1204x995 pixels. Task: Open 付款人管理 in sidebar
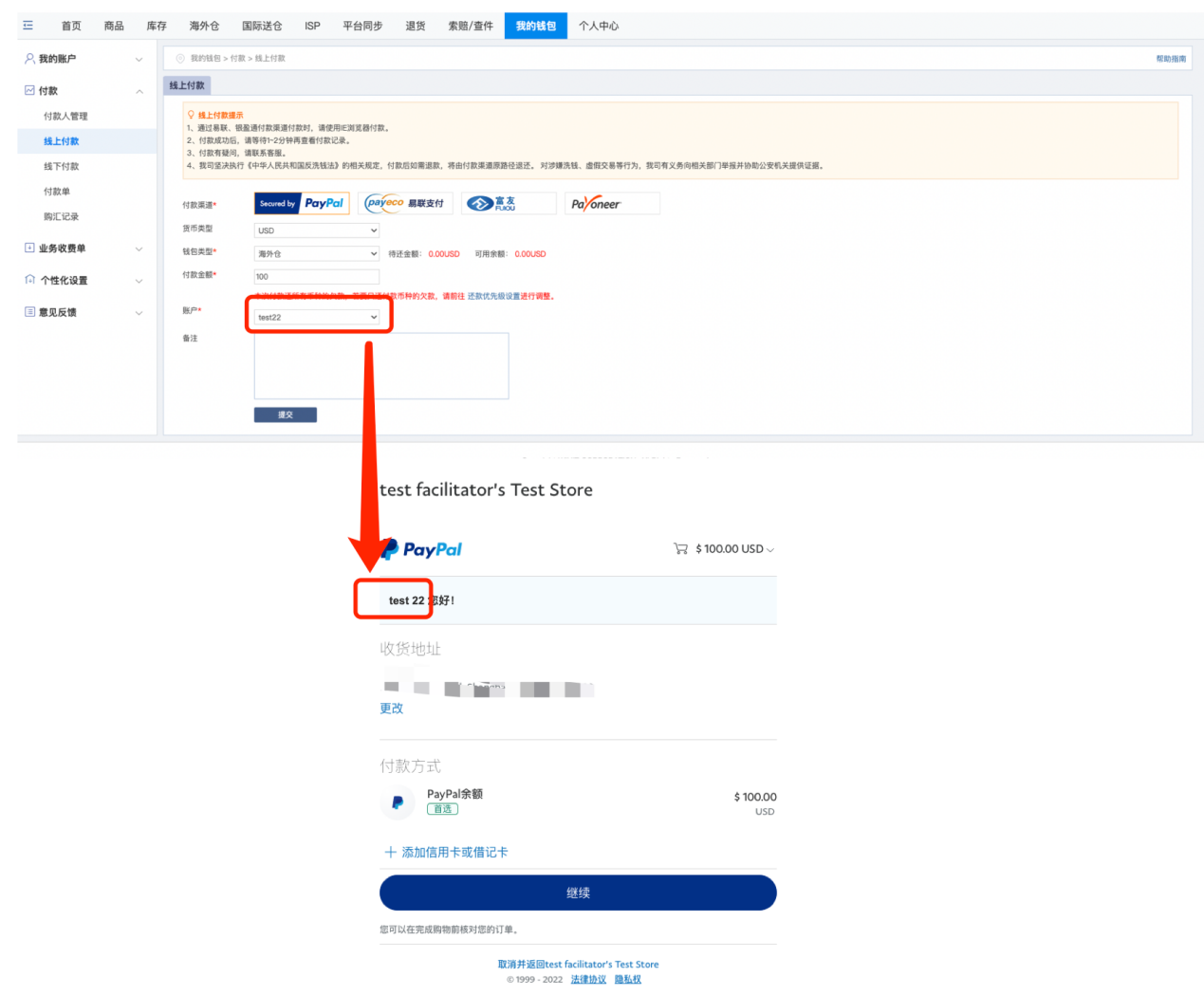click(x=65, y=117)
